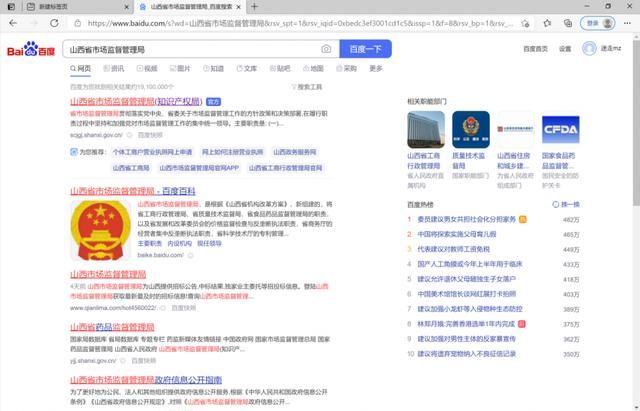Image resolution: width=640 pixels, height=411 pixels.
Task: Click 换一换 refresh icon in 百度热榜
Action: [555, 204]
